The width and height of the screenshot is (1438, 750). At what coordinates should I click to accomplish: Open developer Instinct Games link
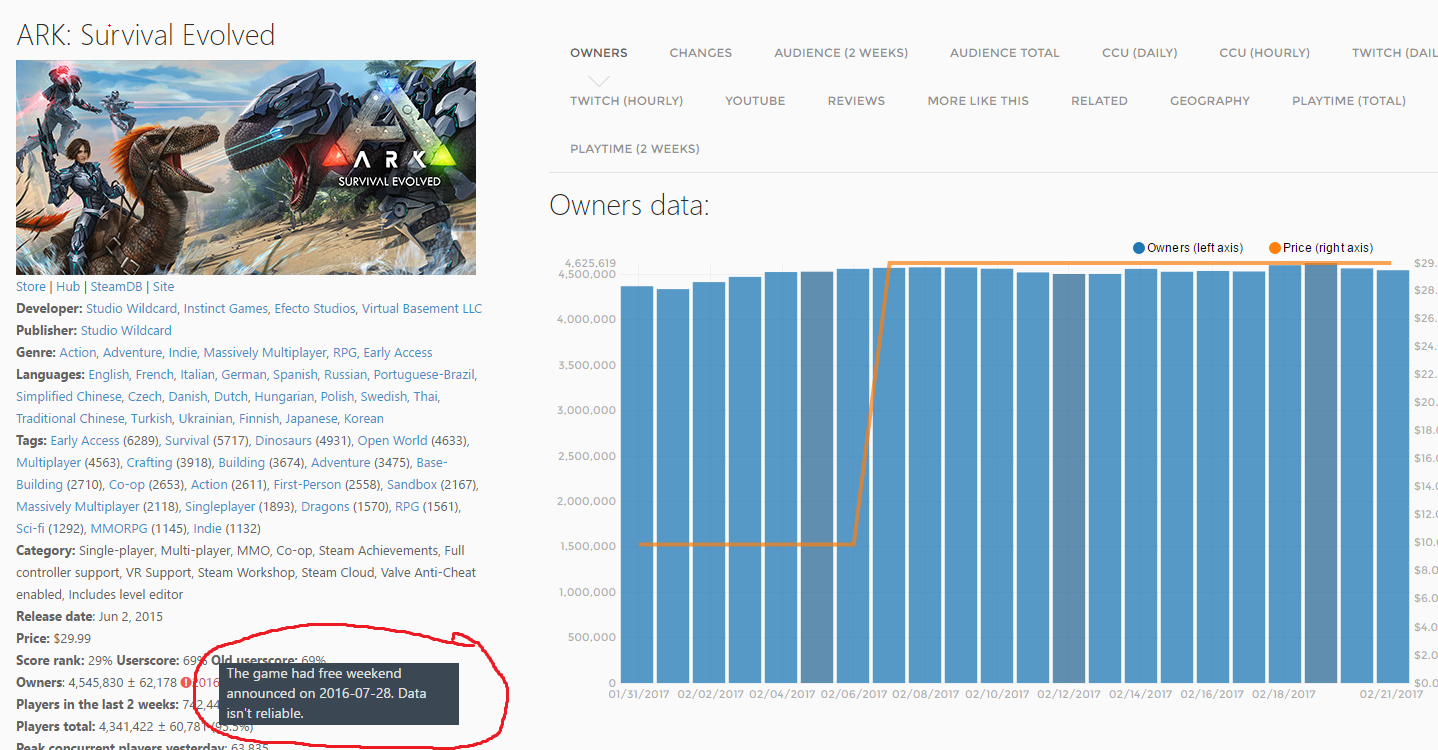tap(225, 309)
